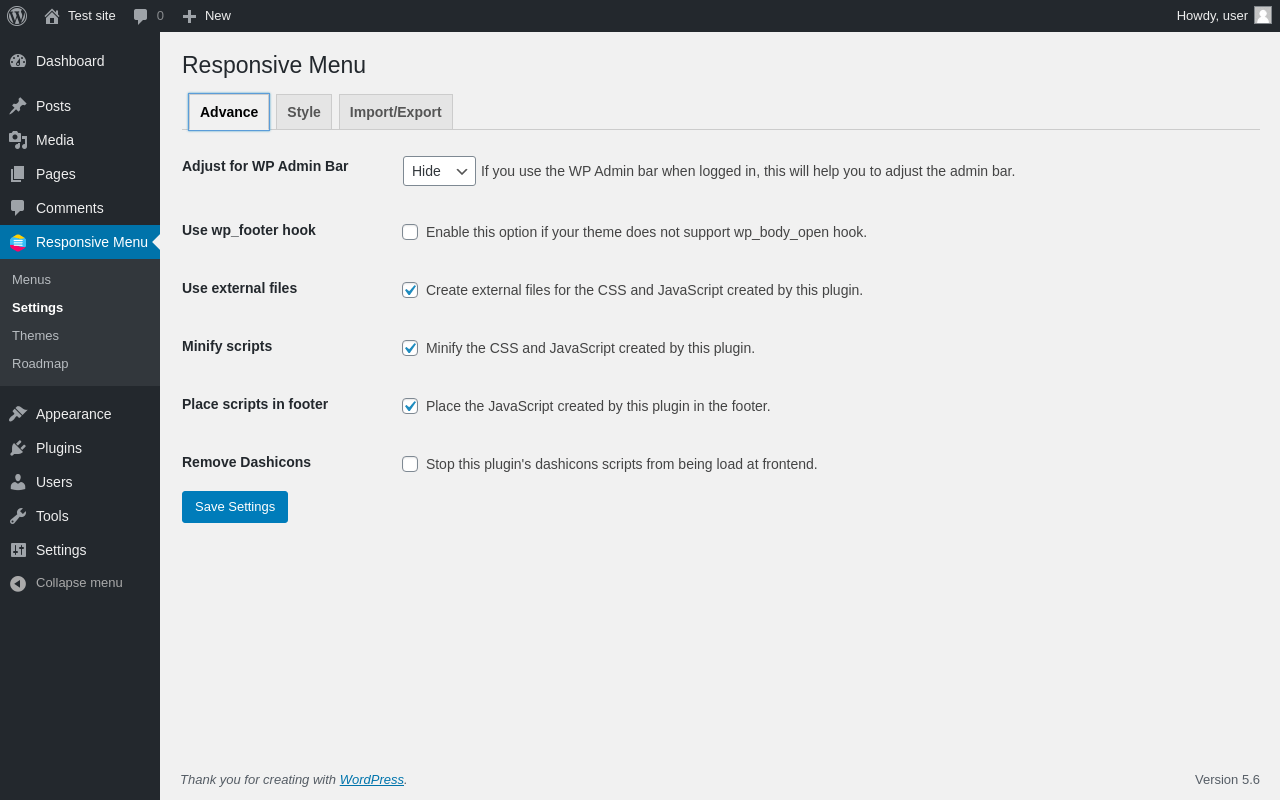The width and height of the screenshot is (1280, 800).
Task: Open the comments bubble icon in admin bar
Action: (141, 16)
